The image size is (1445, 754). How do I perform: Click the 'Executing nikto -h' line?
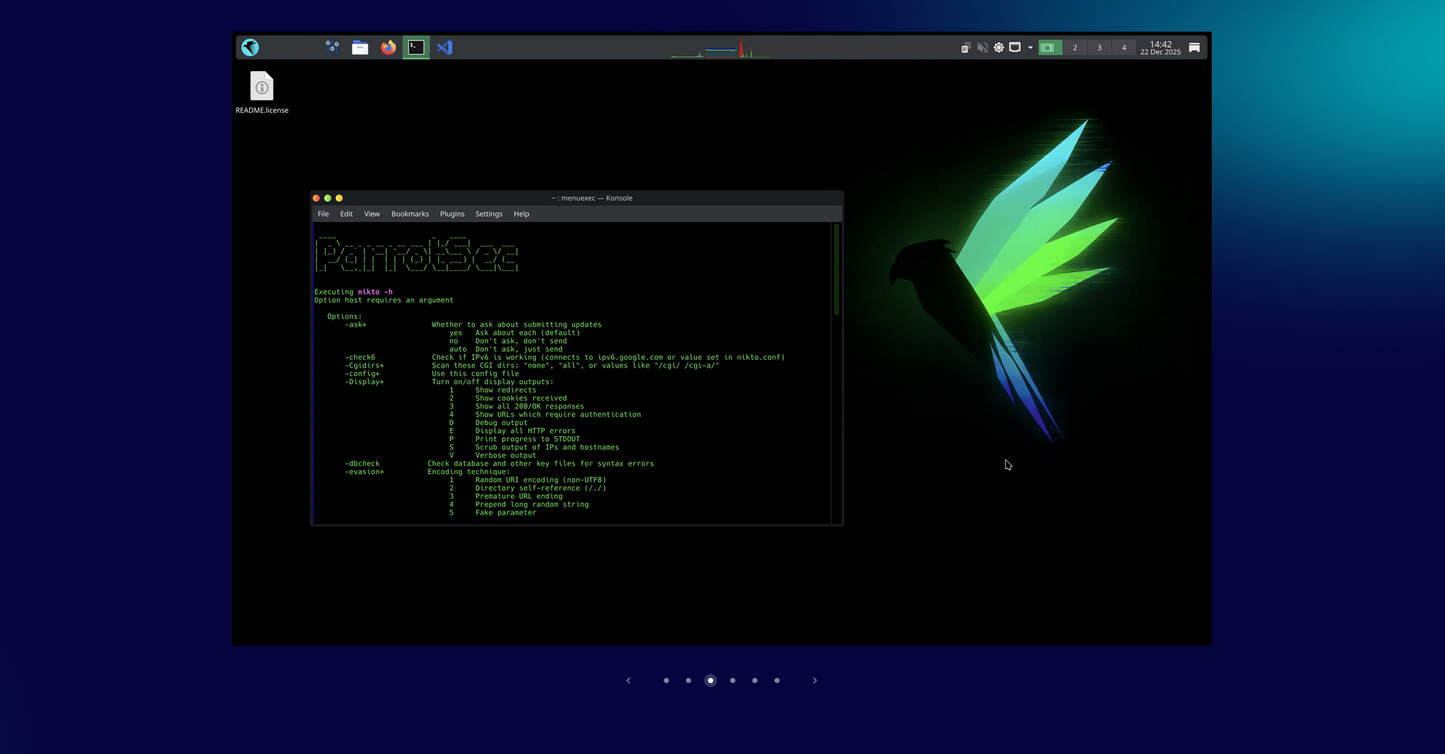point(354,292)
